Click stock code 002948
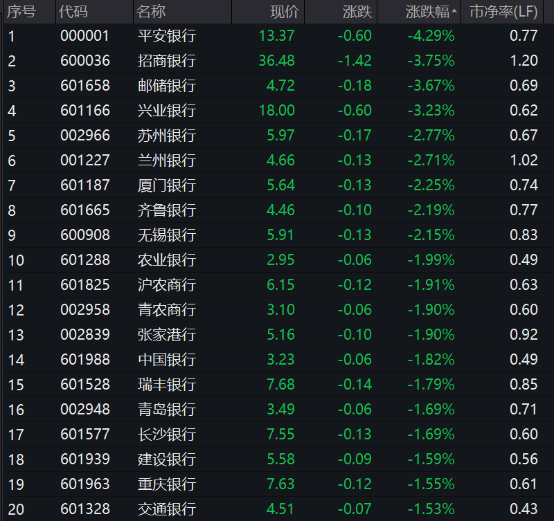Image resolution: width=554 pixels, height=522 pixels. 85,410
